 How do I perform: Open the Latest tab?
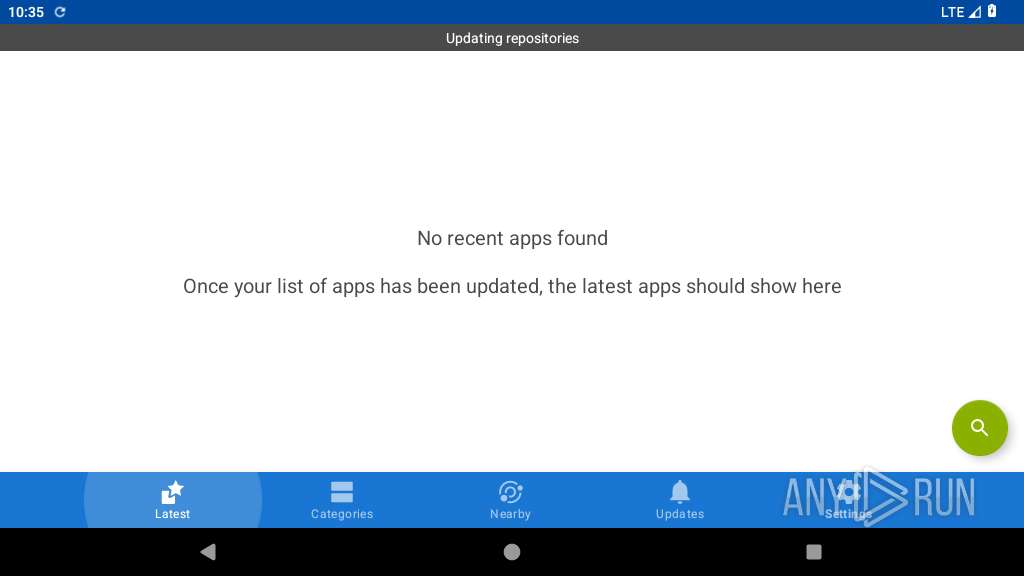pyautogui.click(x=172, y=500)
